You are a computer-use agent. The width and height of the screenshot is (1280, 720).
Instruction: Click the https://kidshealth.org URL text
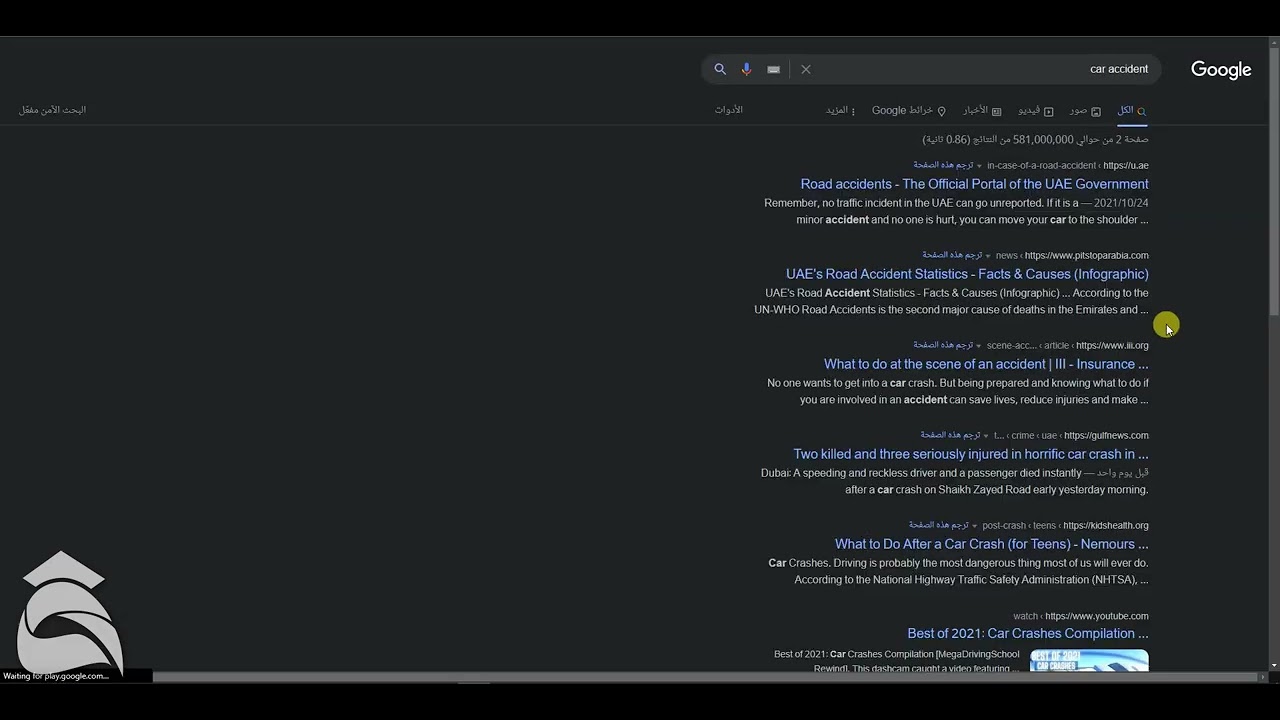click(x=1106, y=526)
